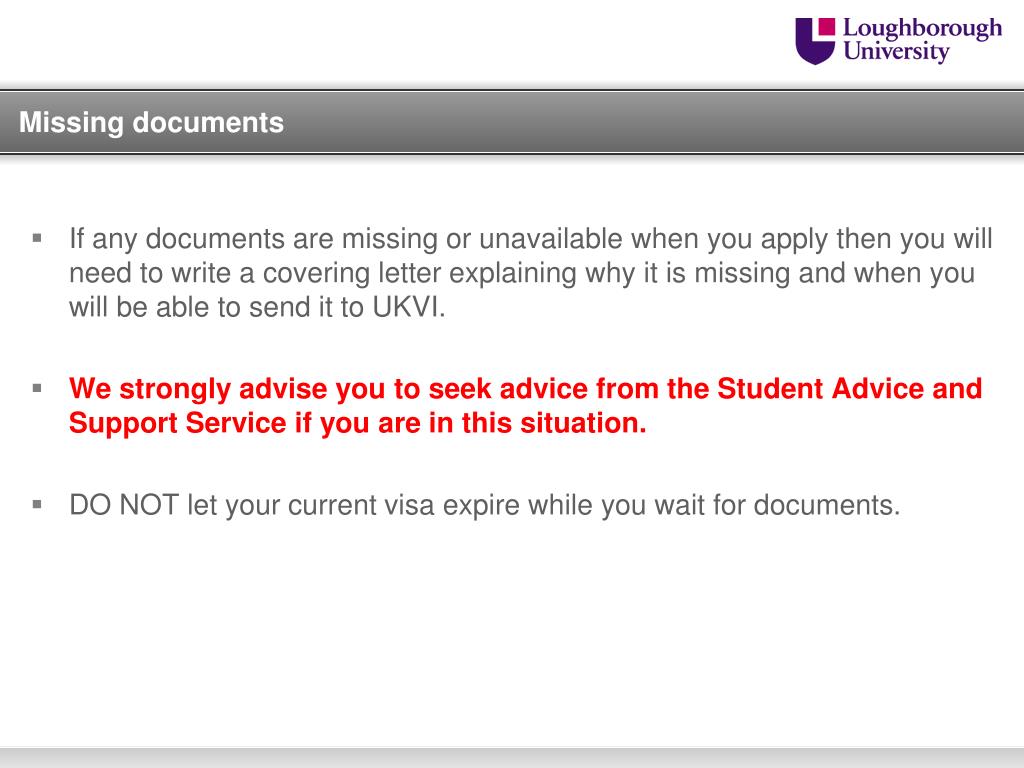Select the 'If any documents are missing' line
Screen dimensions: 1024x768
(x=531, y=239)
